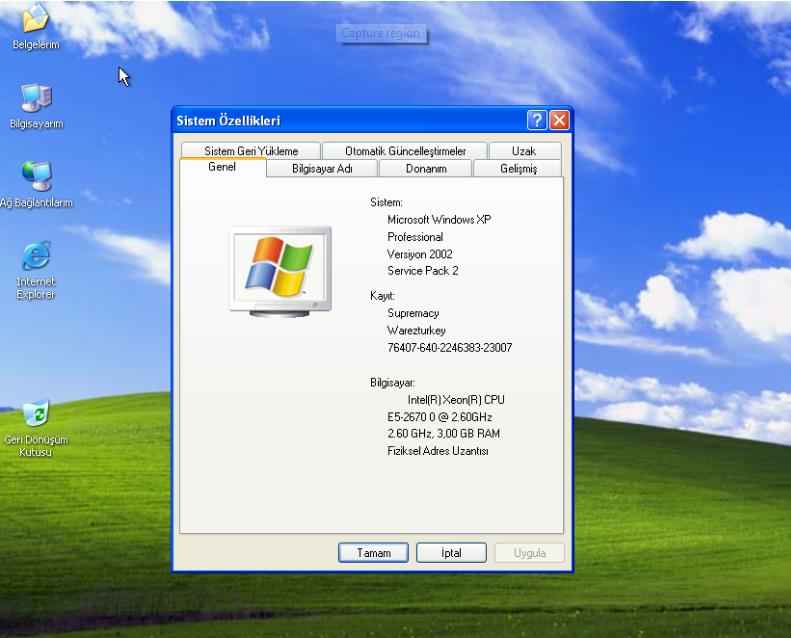
Task: Go to the Uzak tab
Action: coord(523,151)
